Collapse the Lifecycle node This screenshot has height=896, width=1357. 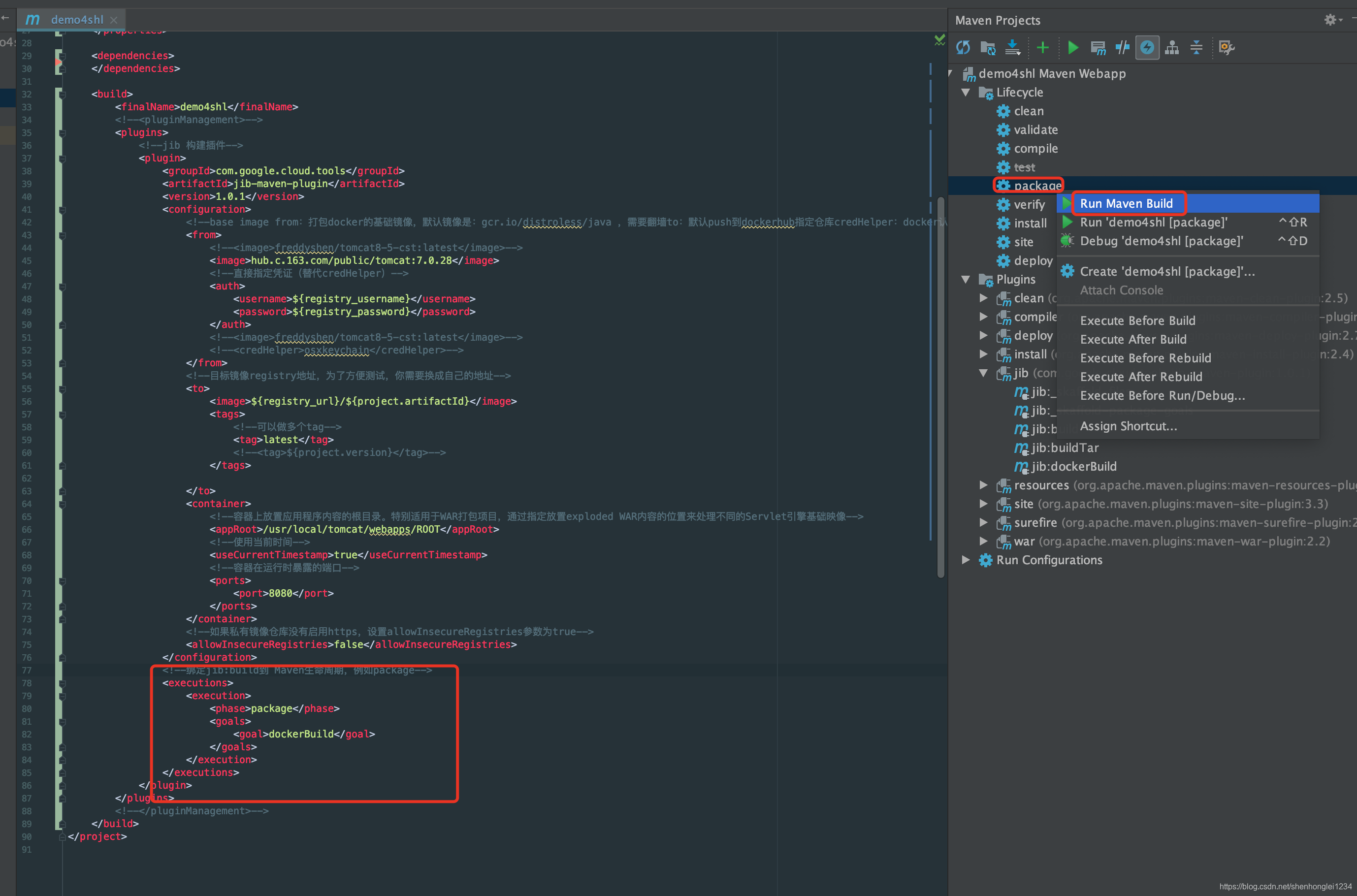[x=966, y=92]
